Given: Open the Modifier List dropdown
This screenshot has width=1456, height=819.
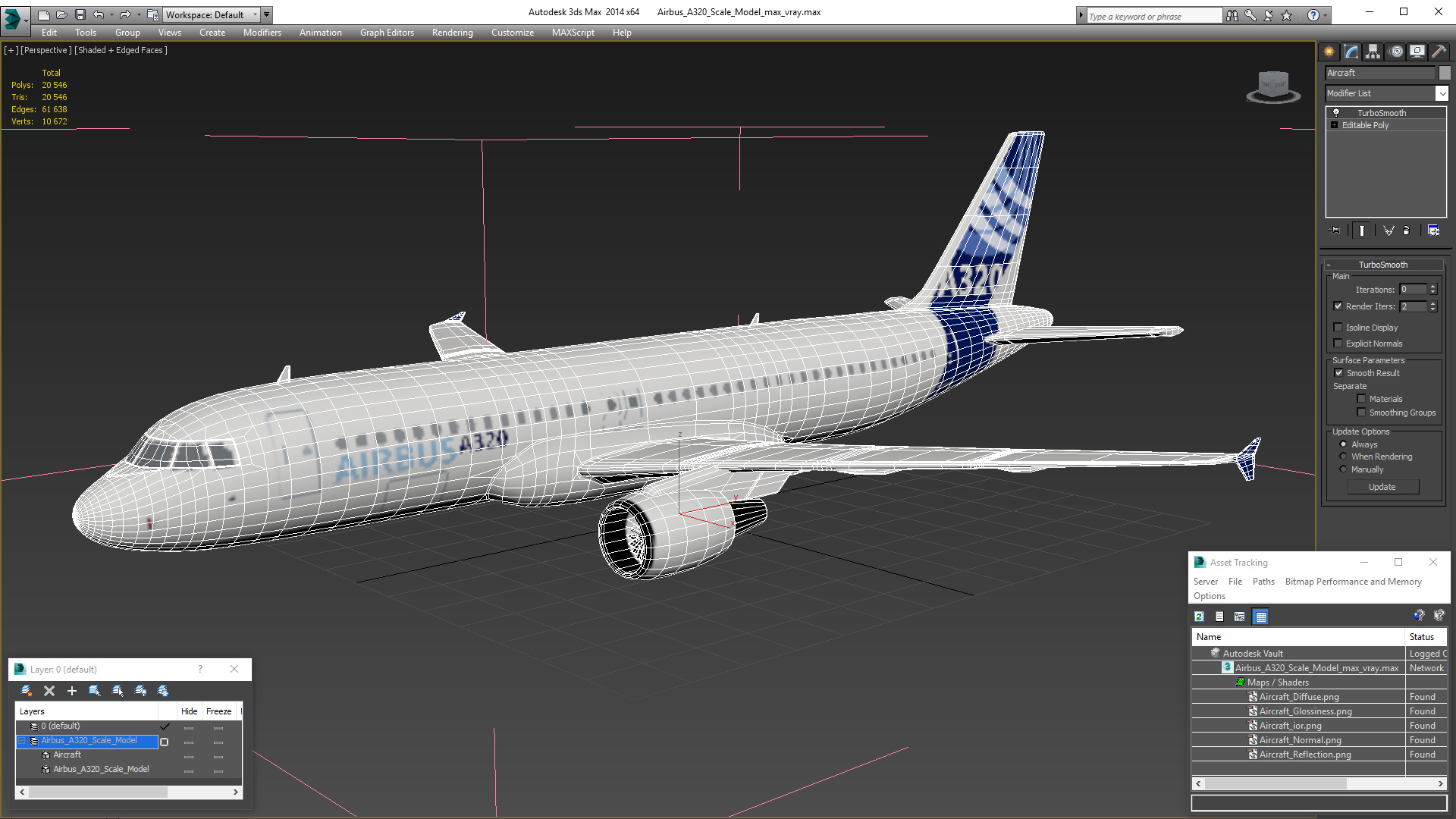Looking at the screenshot, I should (1442, 93).
